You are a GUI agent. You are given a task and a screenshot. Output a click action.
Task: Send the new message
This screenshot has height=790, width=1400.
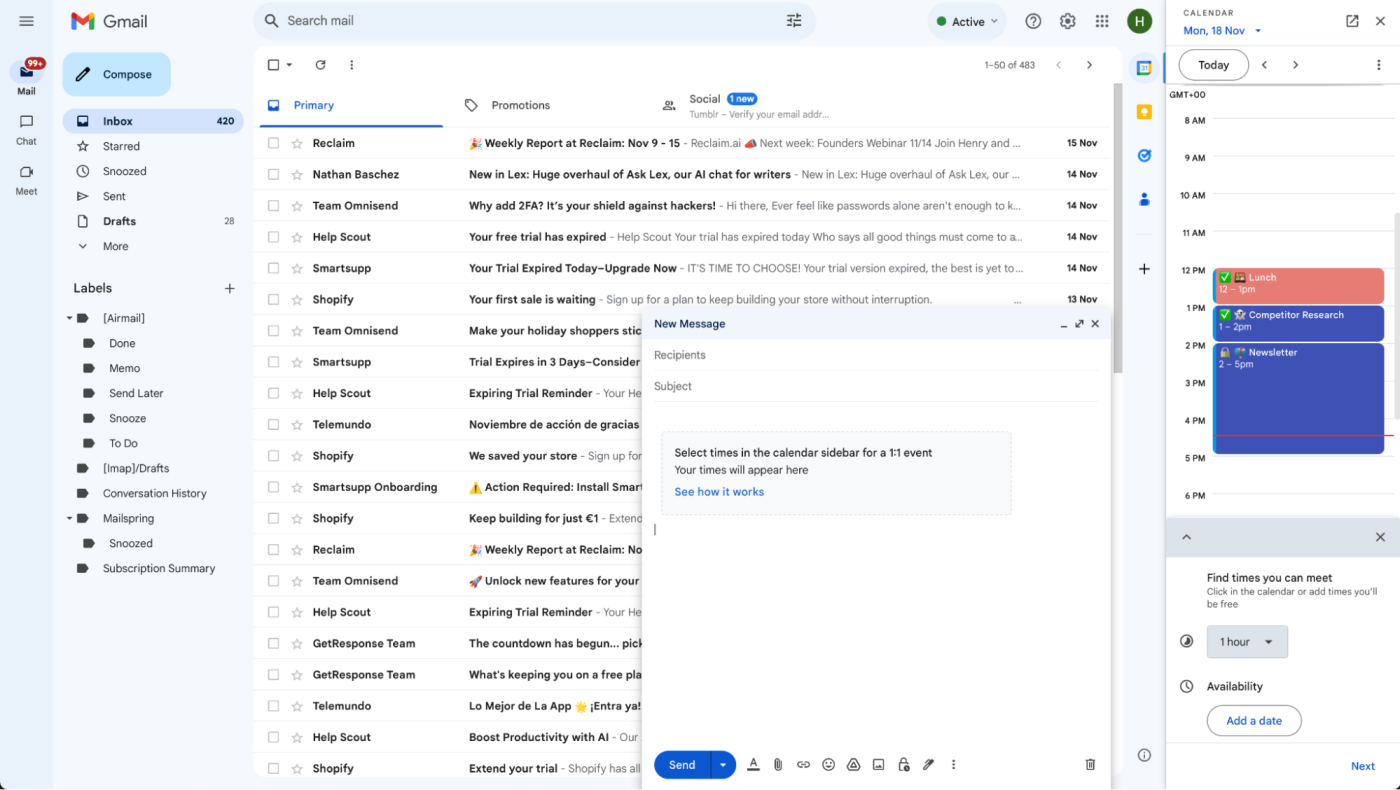click(x=682, y=765)
